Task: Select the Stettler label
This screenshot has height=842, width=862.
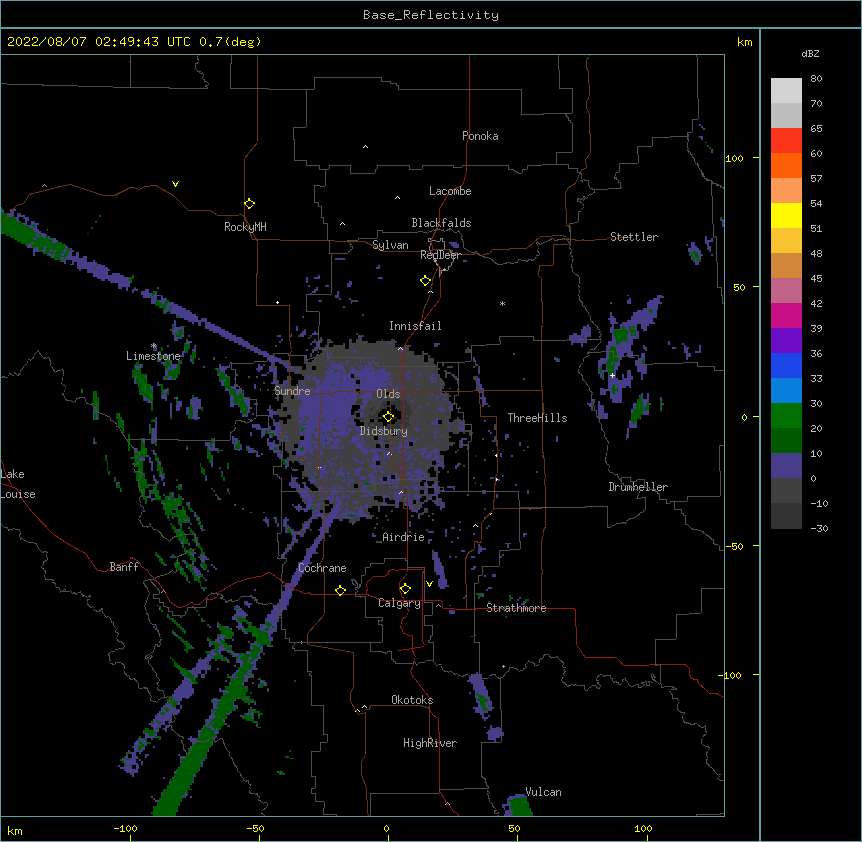Action: click(633, 237)
